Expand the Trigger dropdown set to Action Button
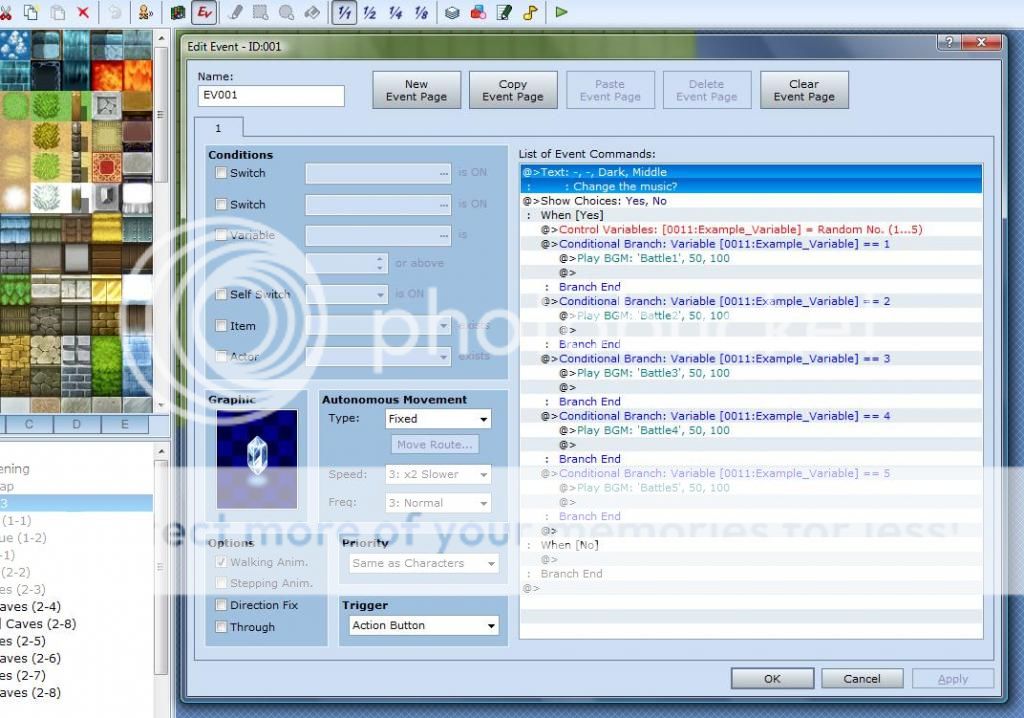This screenshot has height=718, width=1024. [423, 626]
